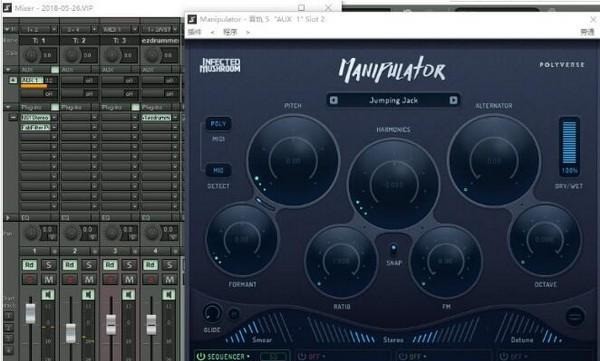The image size is (600, 361).
Task: Toggle the SNAP switch in Manipulator
Action: pos(394,249)
